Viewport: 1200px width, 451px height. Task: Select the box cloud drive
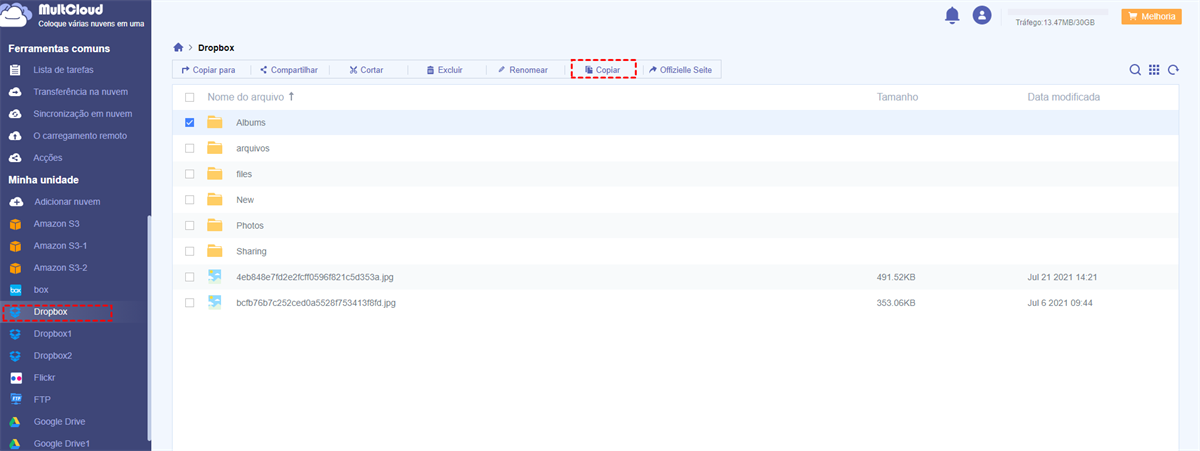point(40,290)
